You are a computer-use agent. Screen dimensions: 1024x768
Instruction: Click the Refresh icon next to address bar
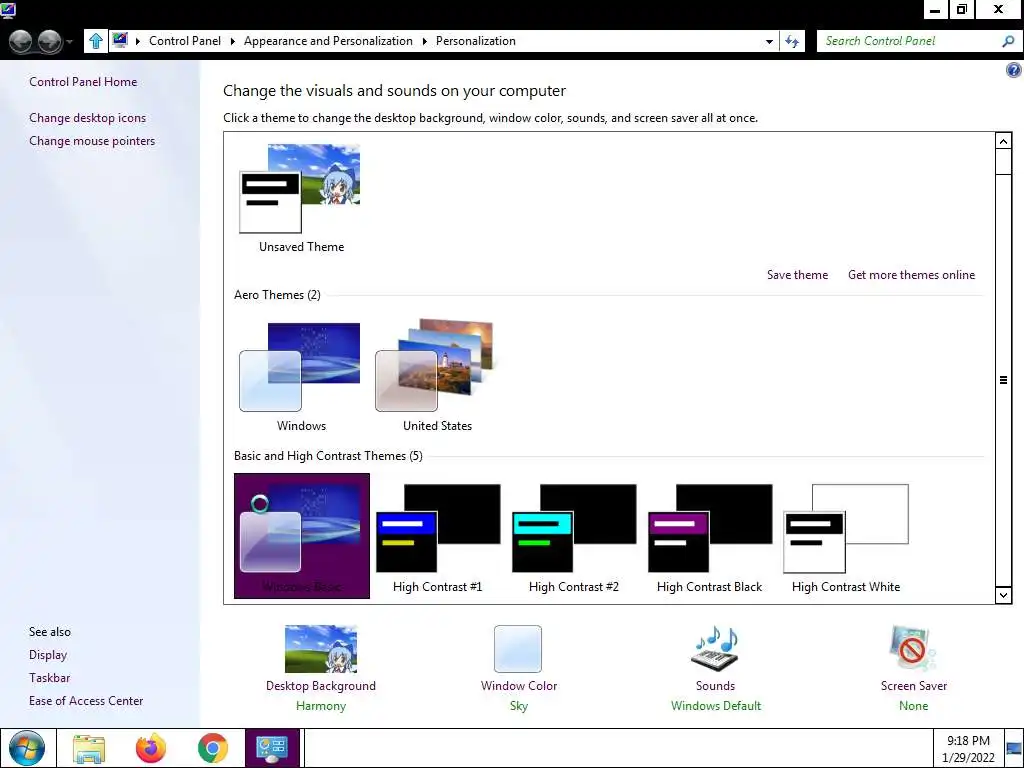(792, 41)
